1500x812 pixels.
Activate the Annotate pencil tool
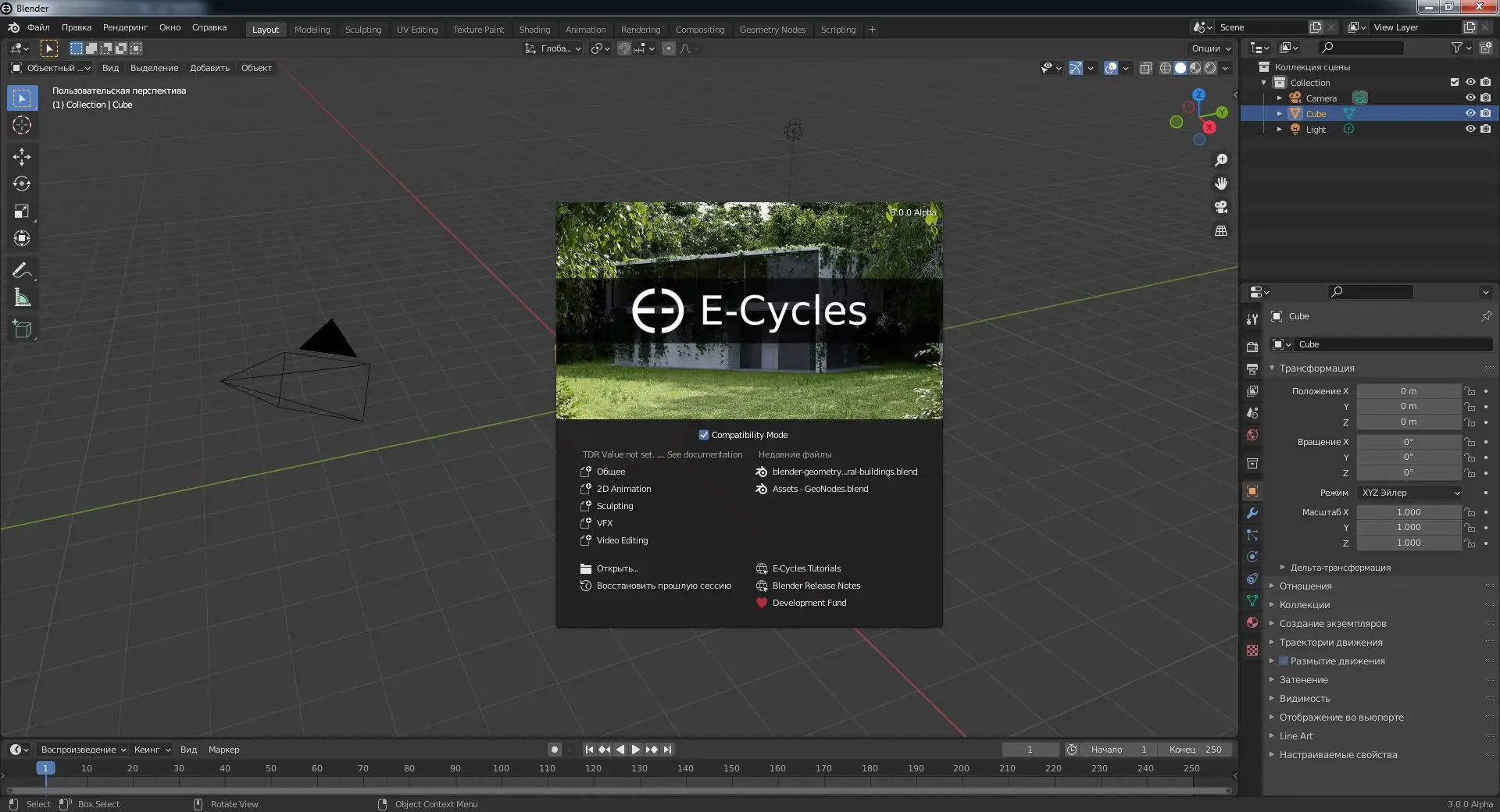coord(22,271)
